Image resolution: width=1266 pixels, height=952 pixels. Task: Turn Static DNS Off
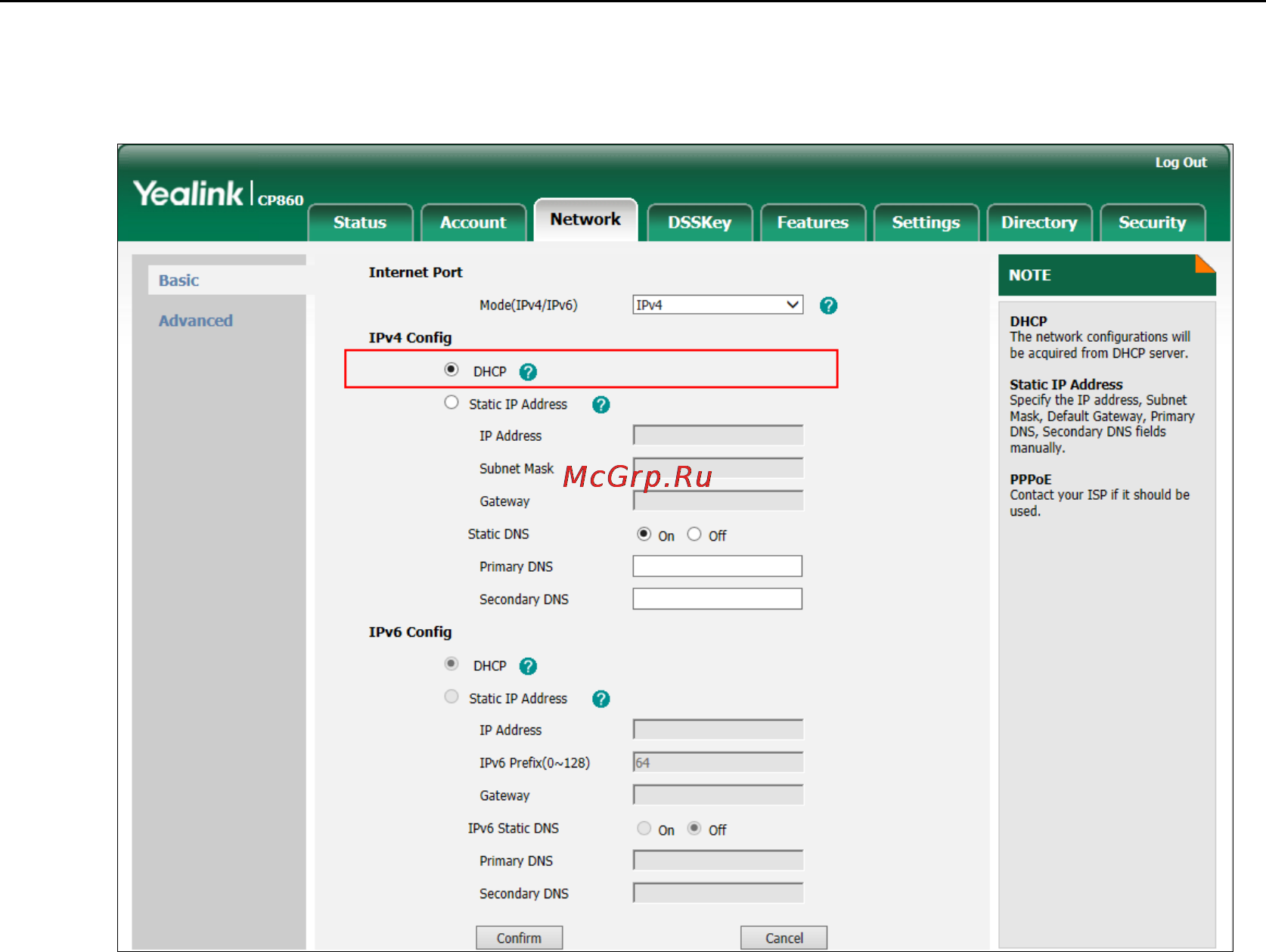[x=694, y=534]
